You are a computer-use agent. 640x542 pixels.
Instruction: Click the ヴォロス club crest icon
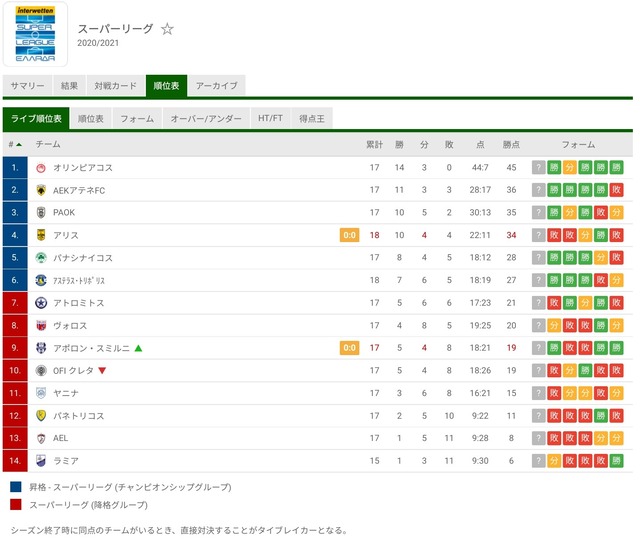coord(41,326)
